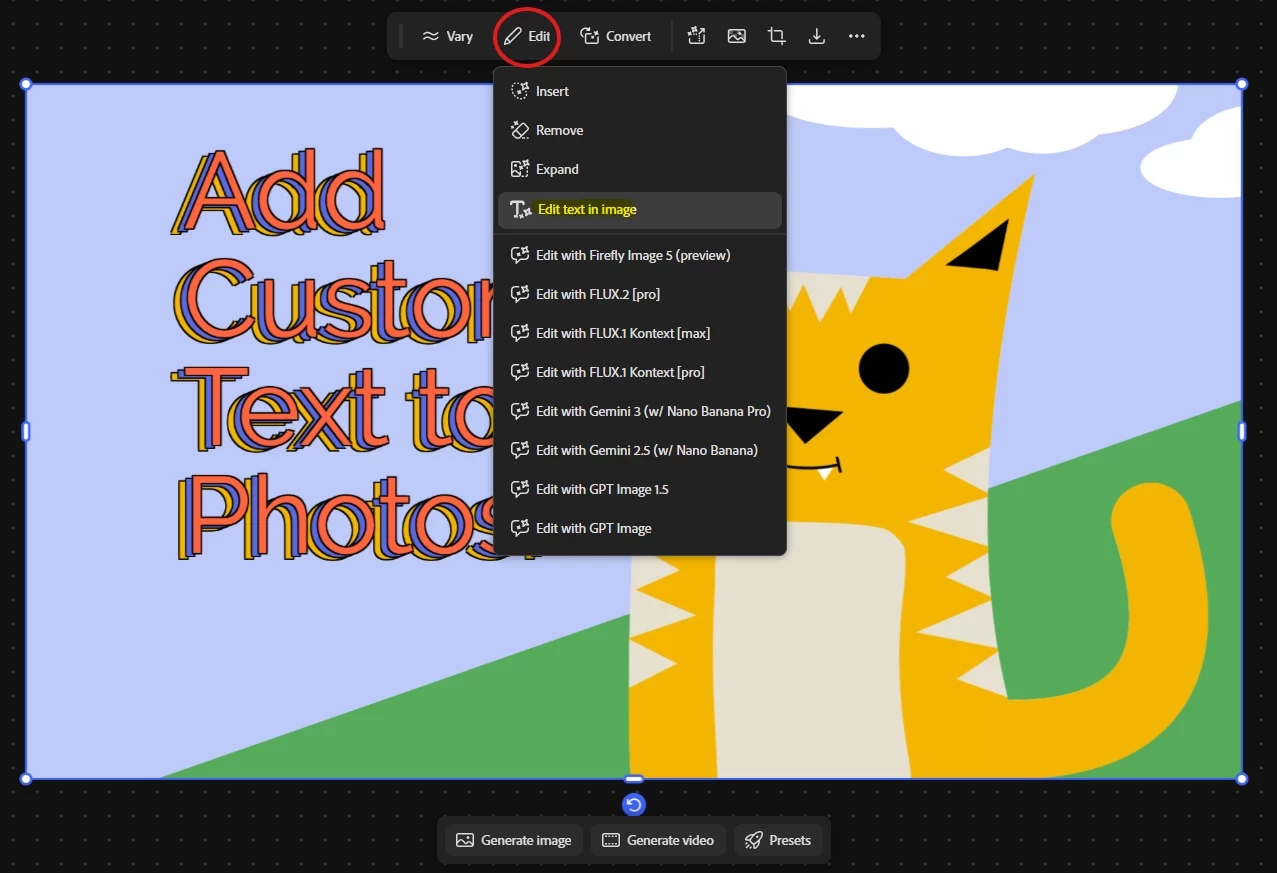Viewport: 1277px width, 873px height.
Task: Click the toolbar's vertical grip handle
Action: point(401,36)
